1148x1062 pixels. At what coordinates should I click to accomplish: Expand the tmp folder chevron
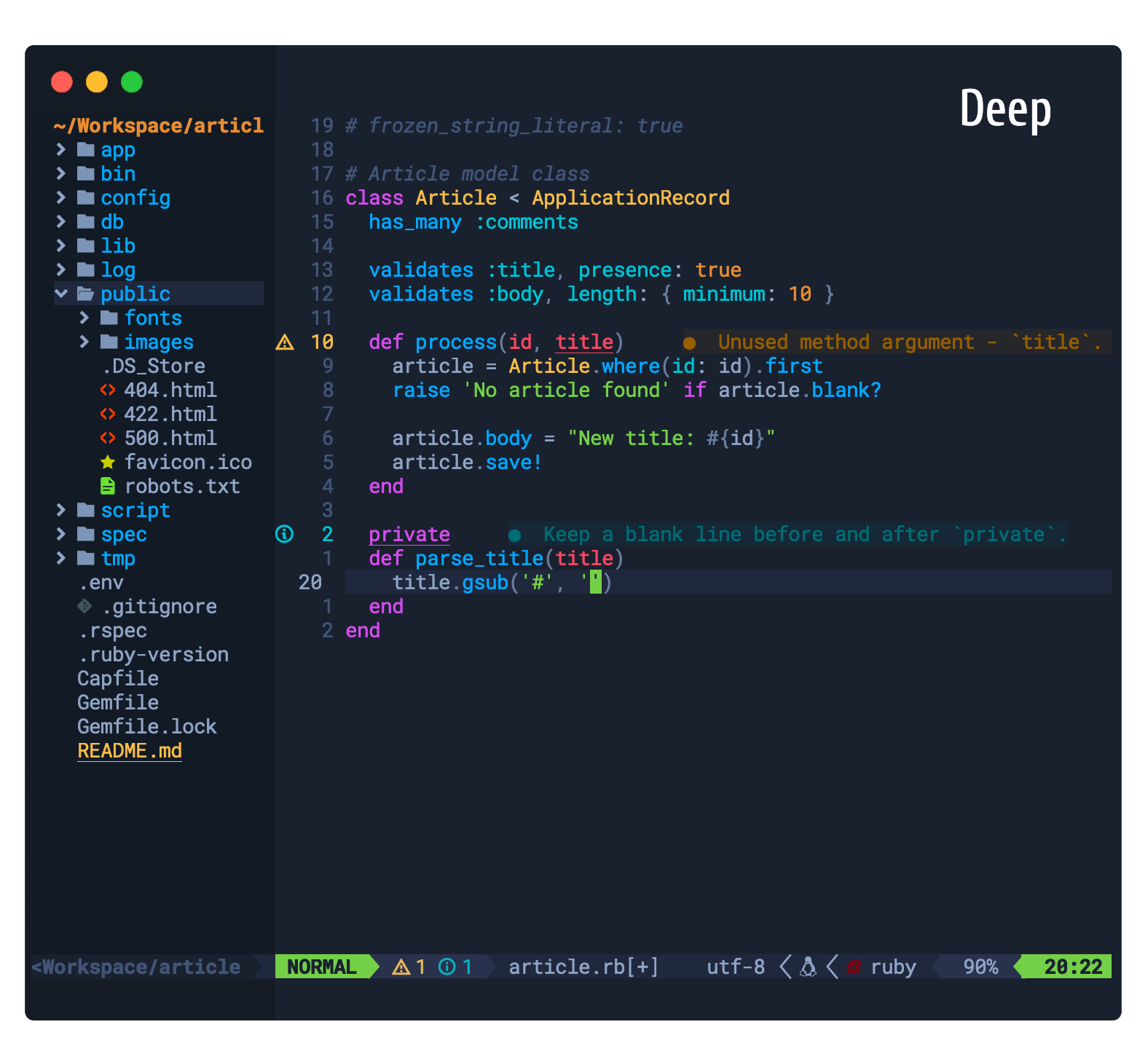[x=61, y=558]
